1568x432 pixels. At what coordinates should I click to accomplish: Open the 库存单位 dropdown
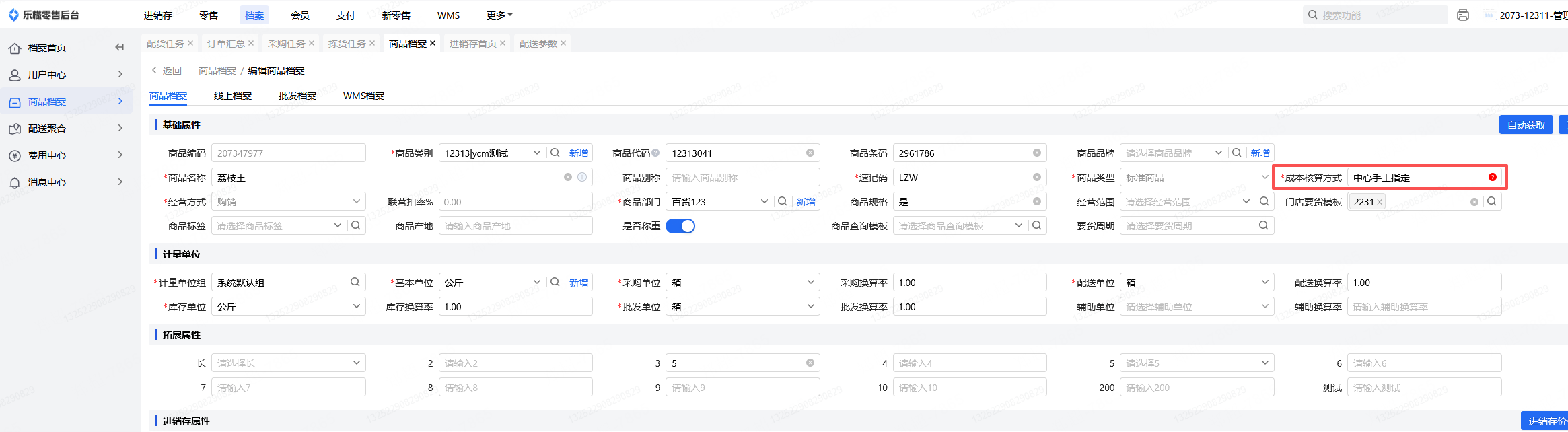pyautogui.click(x=289, y=306)
